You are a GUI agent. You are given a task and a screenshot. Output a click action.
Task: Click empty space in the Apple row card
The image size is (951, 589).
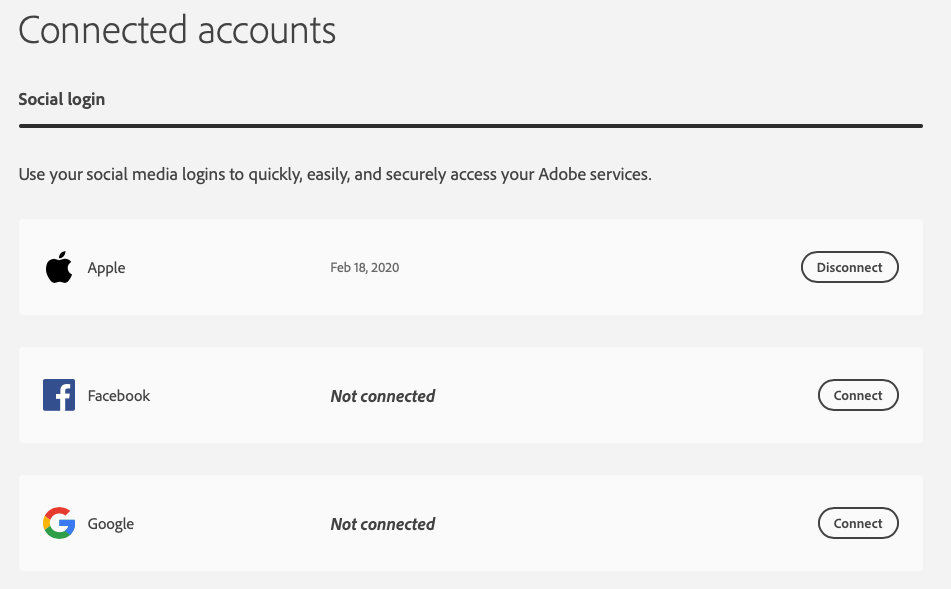tap(600, 268)
